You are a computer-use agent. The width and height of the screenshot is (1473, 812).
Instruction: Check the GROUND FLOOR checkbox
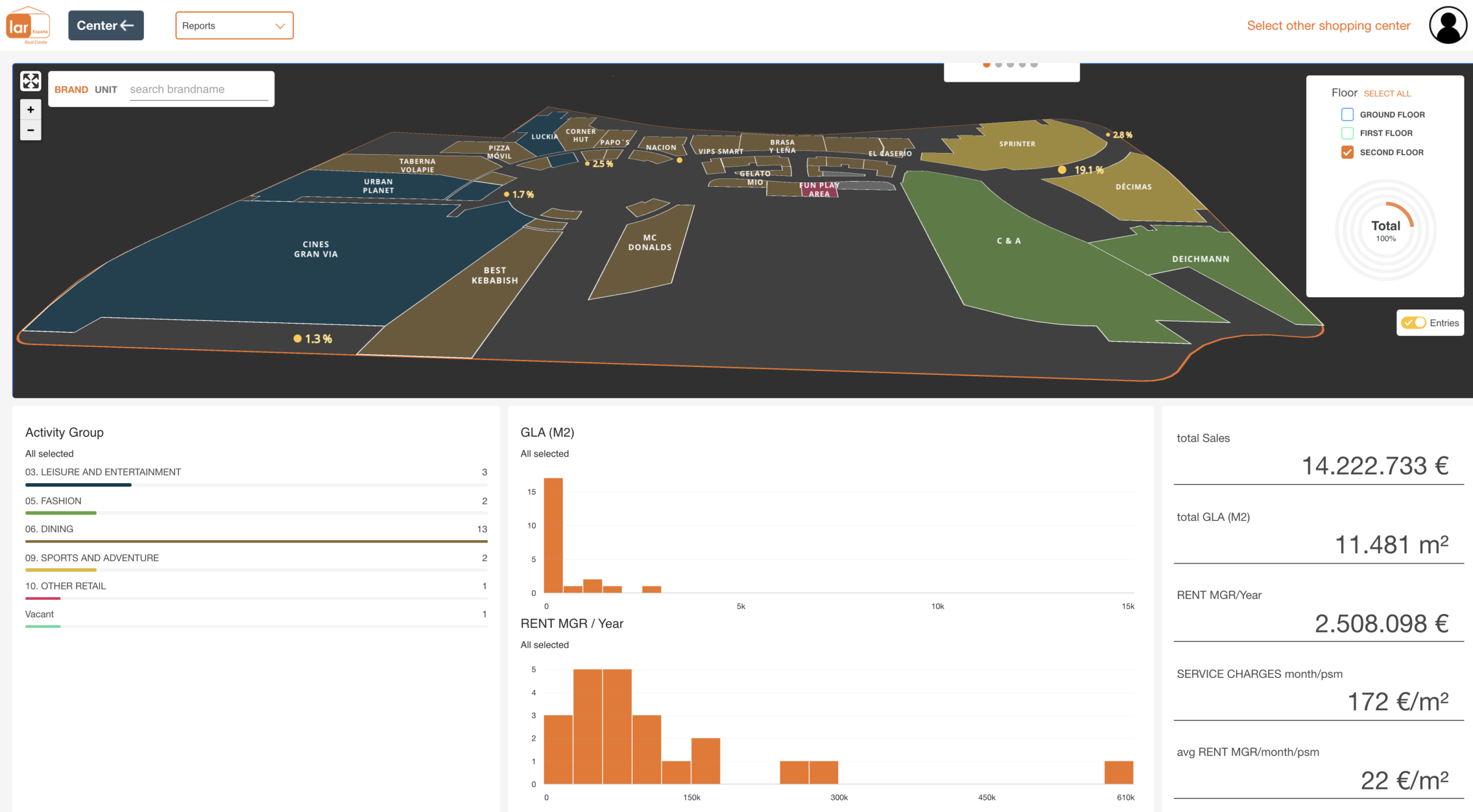[1347, 114]
